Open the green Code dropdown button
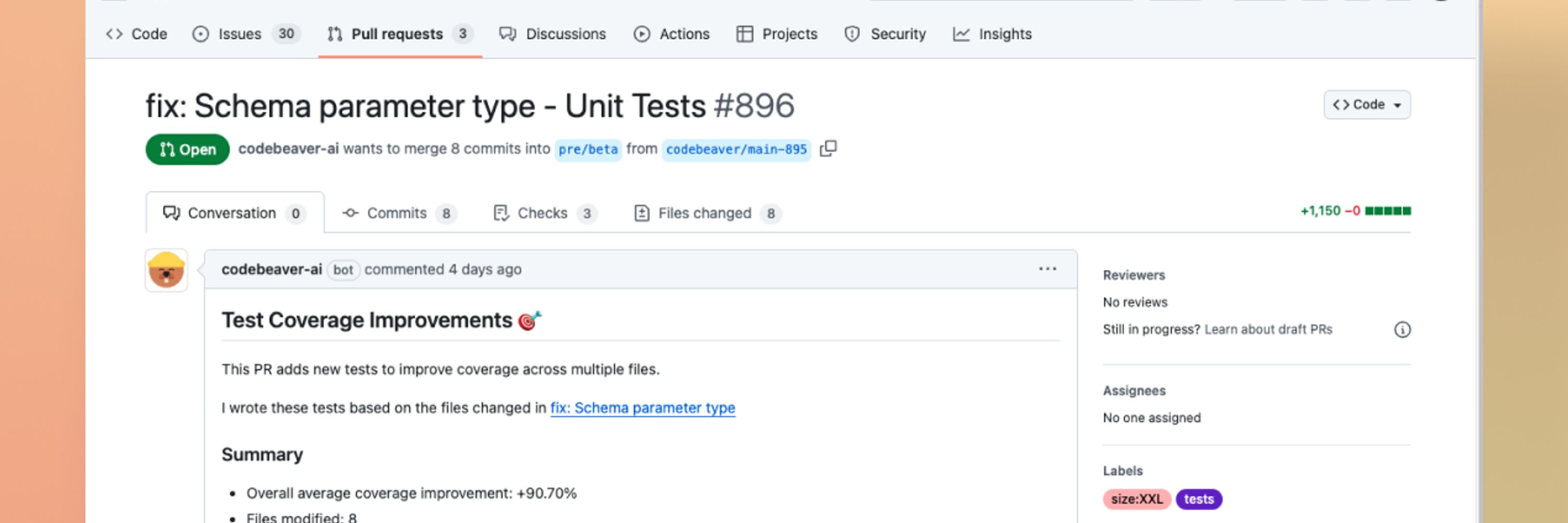Screen dimensions: 1568x523 click(x=1367, y=105)
